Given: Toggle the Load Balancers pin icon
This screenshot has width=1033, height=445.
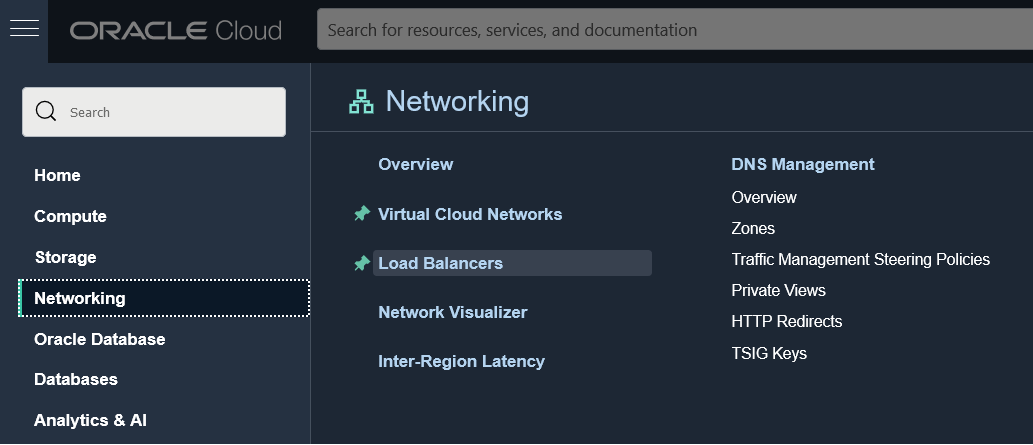Looking at the screenshot, I should point(362,263).
